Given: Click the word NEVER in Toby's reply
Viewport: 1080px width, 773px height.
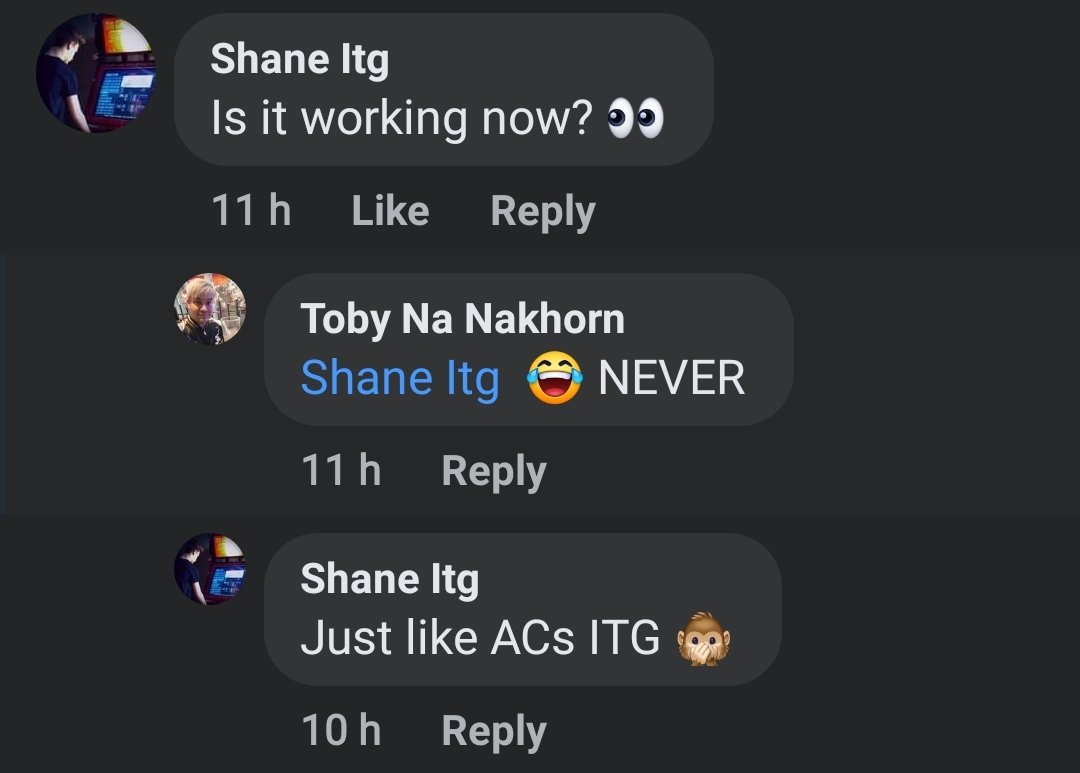Looking at the screenshot, I should point(671,379).
